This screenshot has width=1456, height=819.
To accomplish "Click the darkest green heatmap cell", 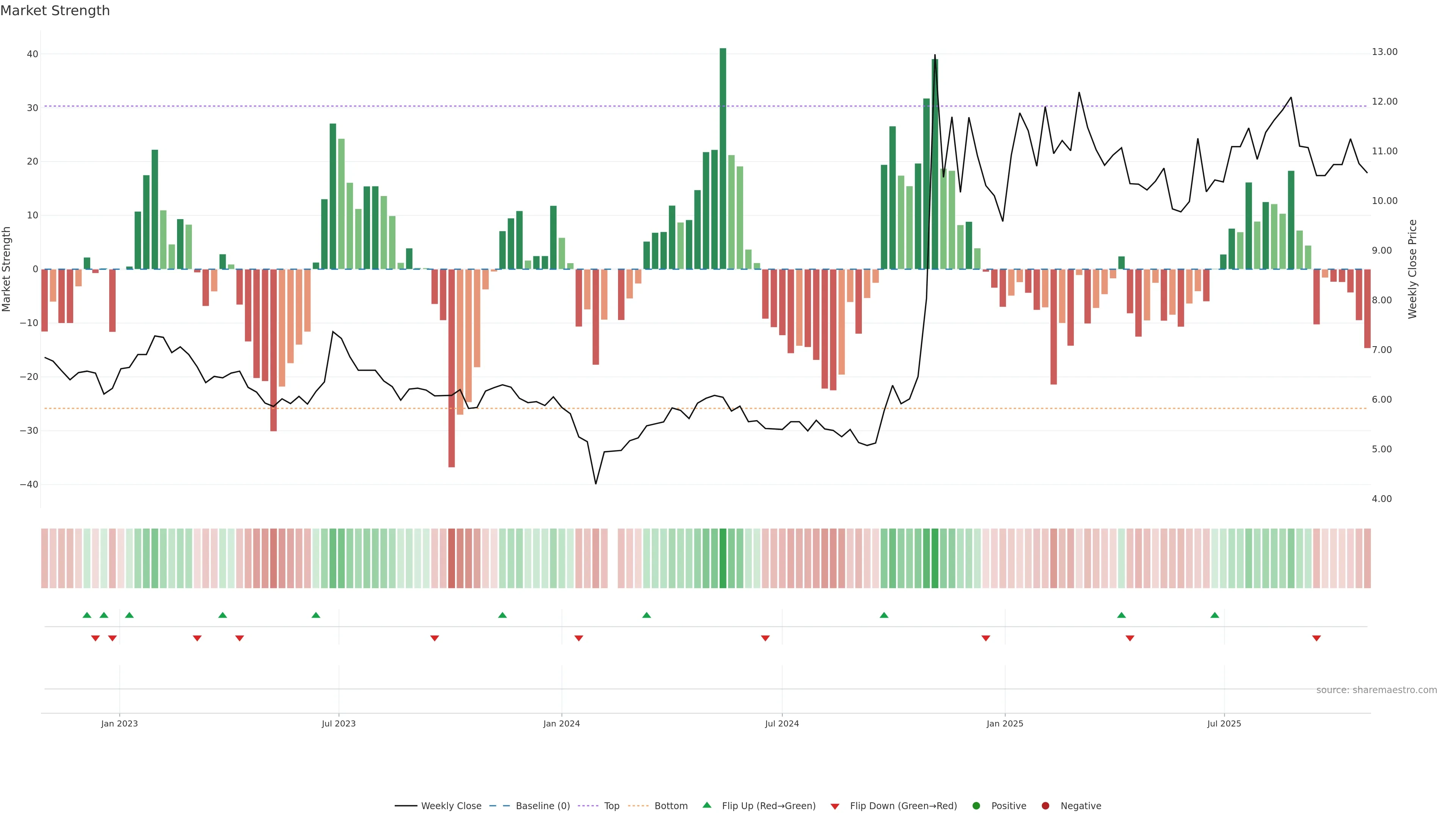I will point(723,558).
